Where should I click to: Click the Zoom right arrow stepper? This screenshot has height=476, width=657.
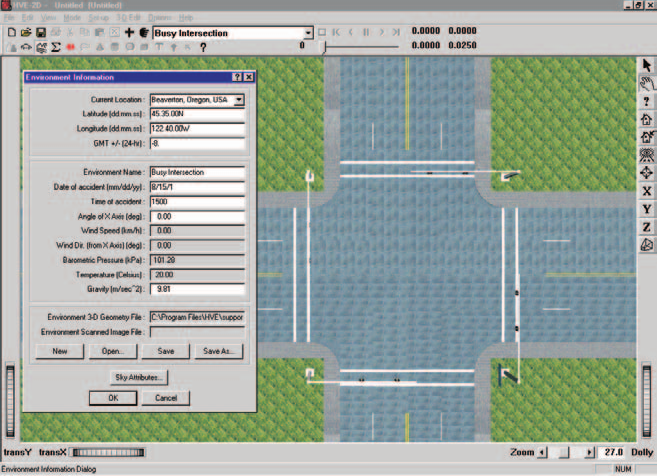589,453
